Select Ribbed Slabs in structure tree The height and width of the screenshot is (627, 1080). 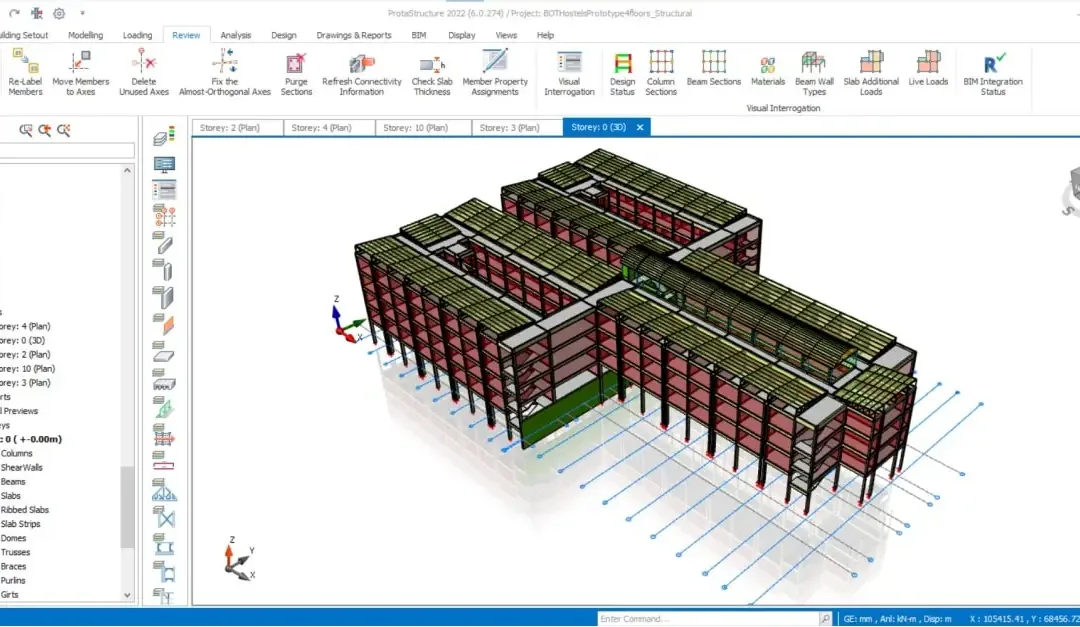[25, 510]
